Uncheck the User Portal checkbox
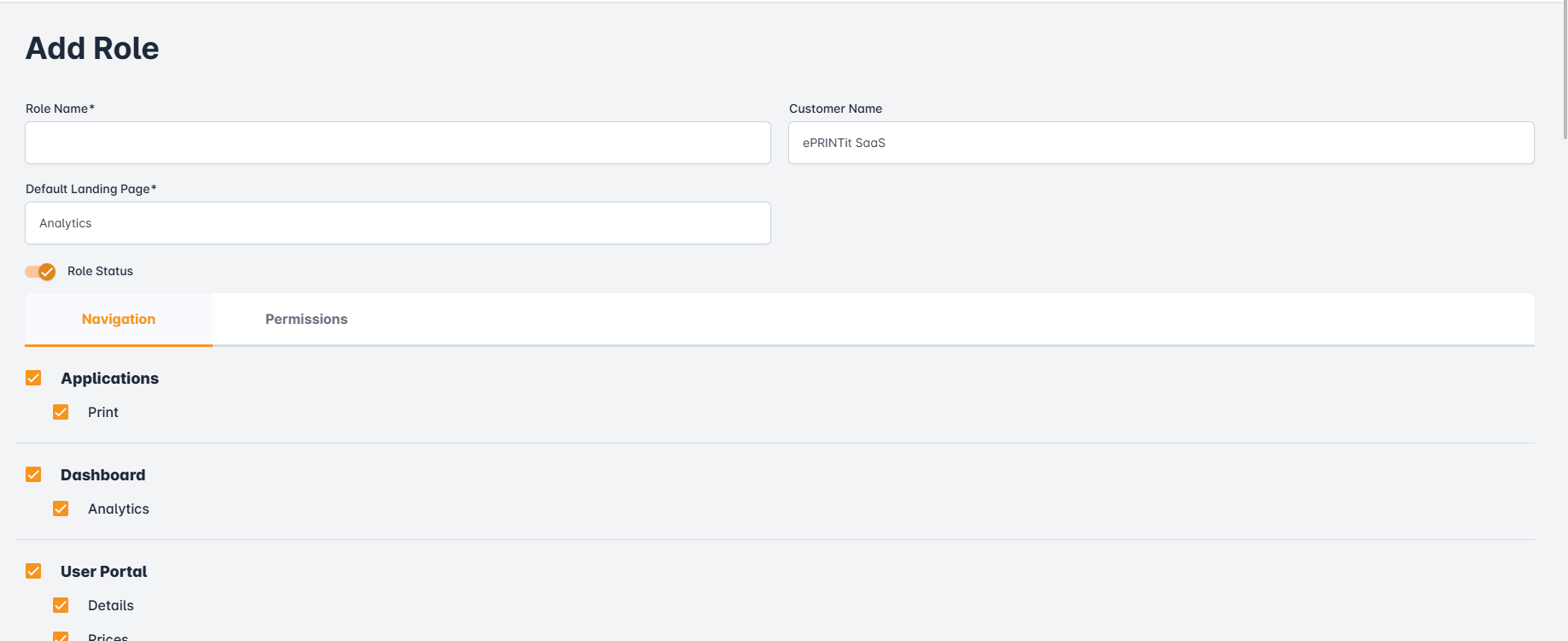1568x641 pixels. (33, 571)
